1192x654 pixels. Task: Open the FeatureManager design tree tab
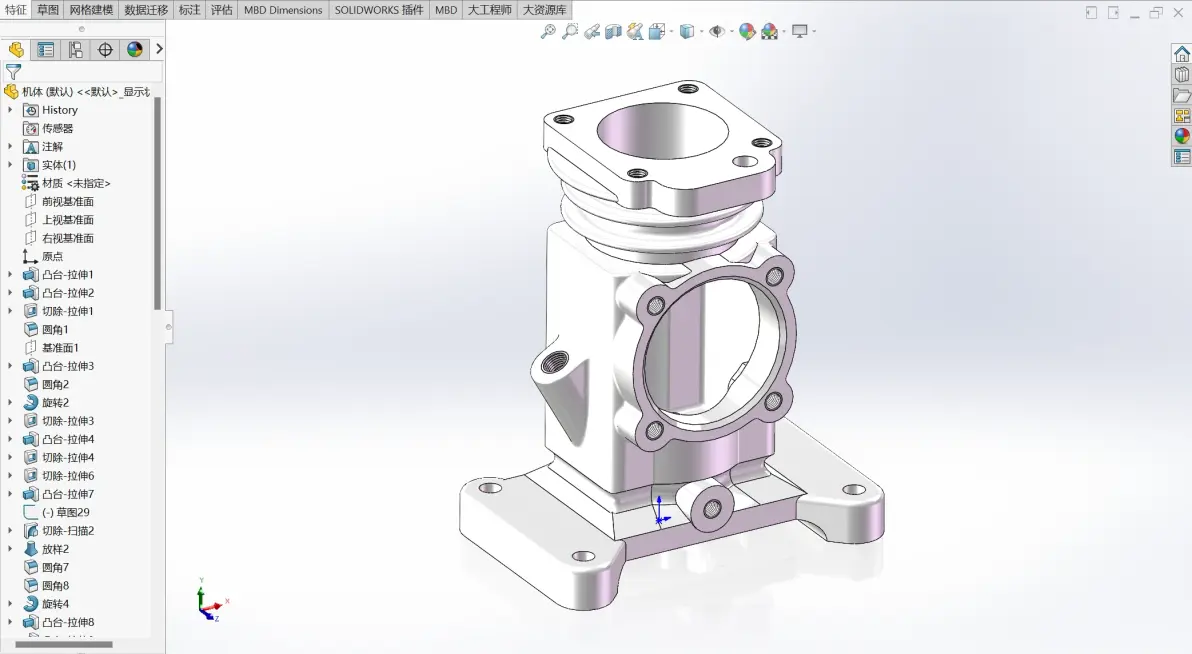(x=16, y=50)
